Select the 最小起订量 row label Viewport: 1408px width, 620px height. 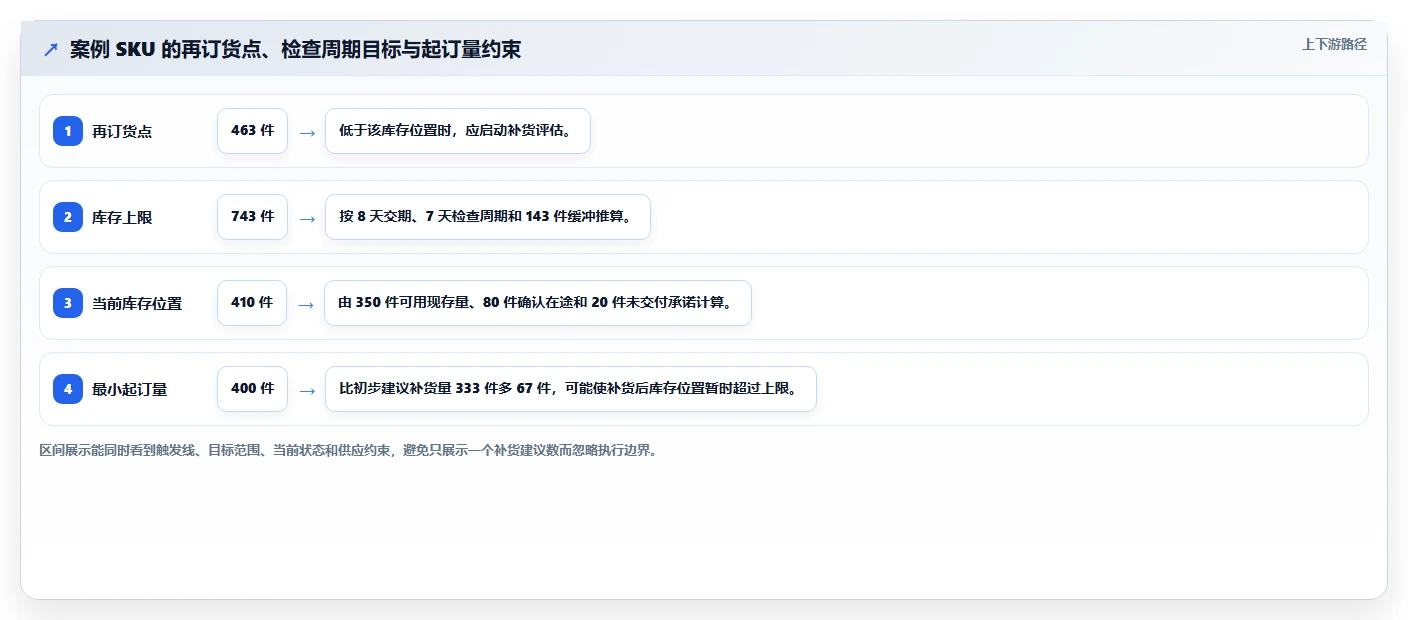130,389
